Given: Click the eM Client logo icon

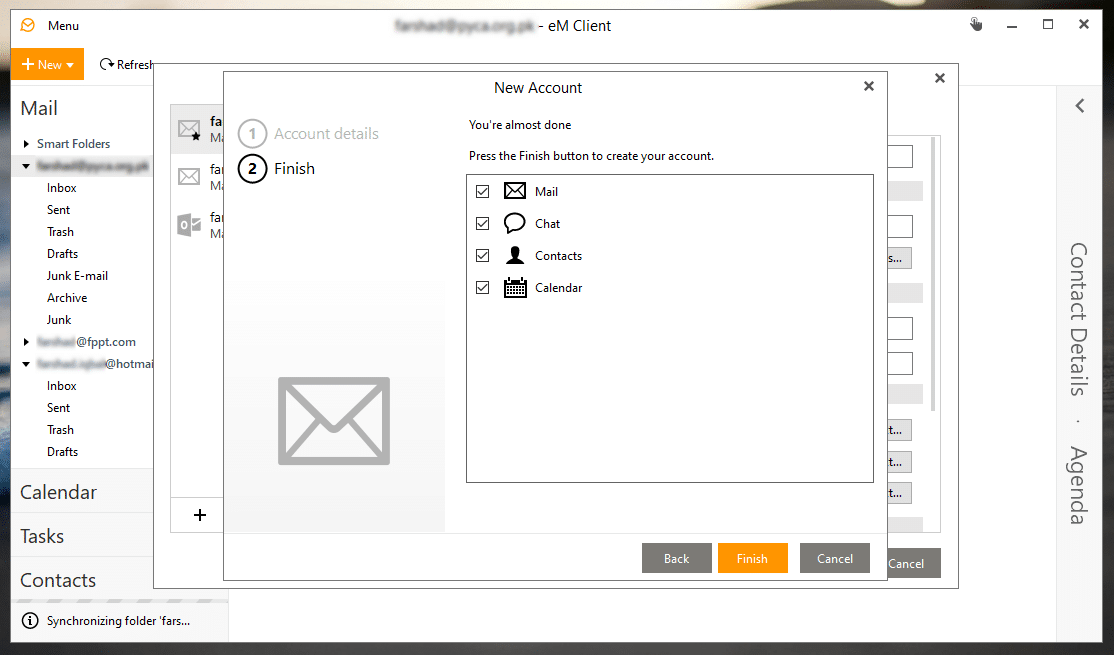Looking at the screenshot, I should [27, 25].
